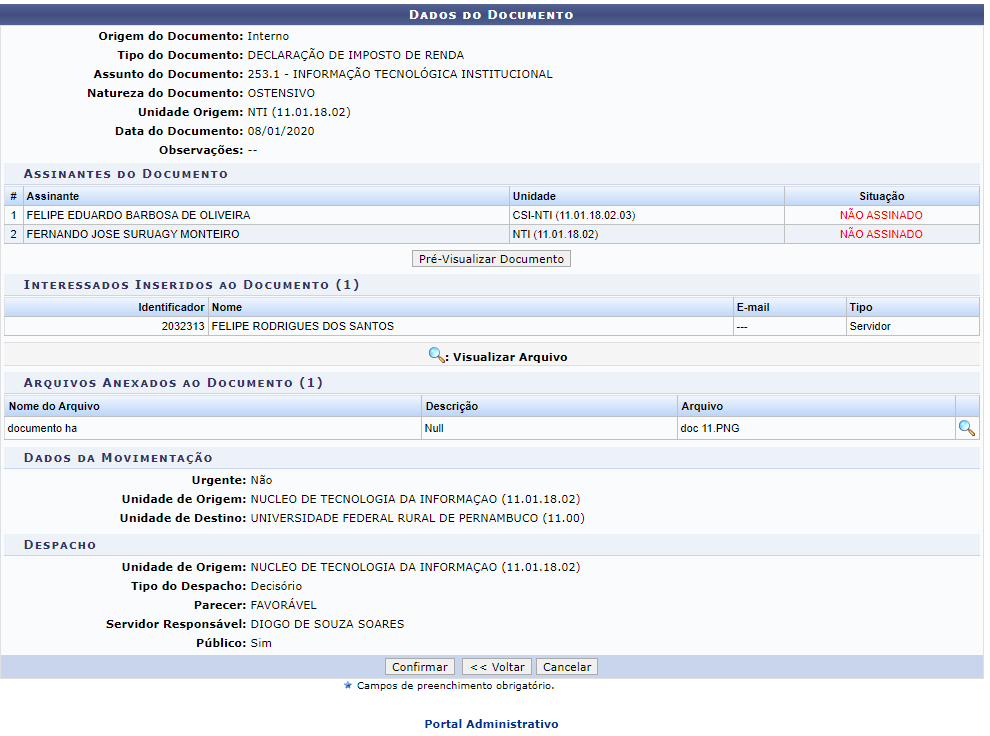
Task: Click the Decisório dispatch type value
Action: coord(276,586)
